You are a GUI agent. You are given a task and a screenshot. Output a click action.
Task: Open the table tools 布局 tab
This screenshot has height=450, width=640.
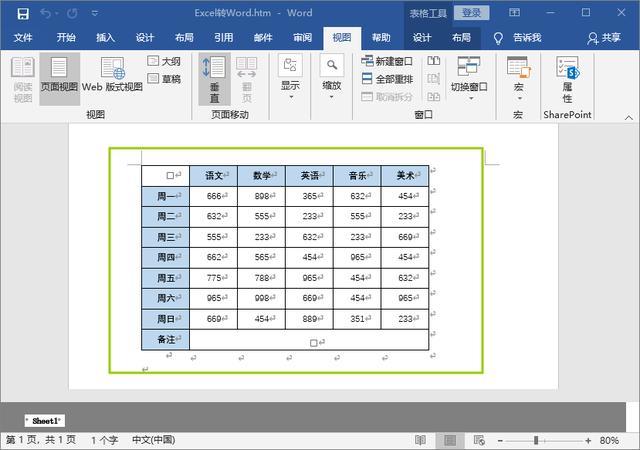pyautogui.click(x=461, y=38)
